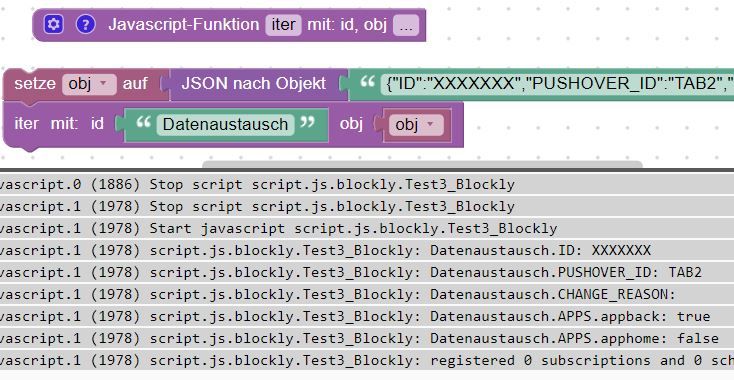The image size is (734, 380).
Task: Select the "setze" variable block label
Action: point(35,84)
